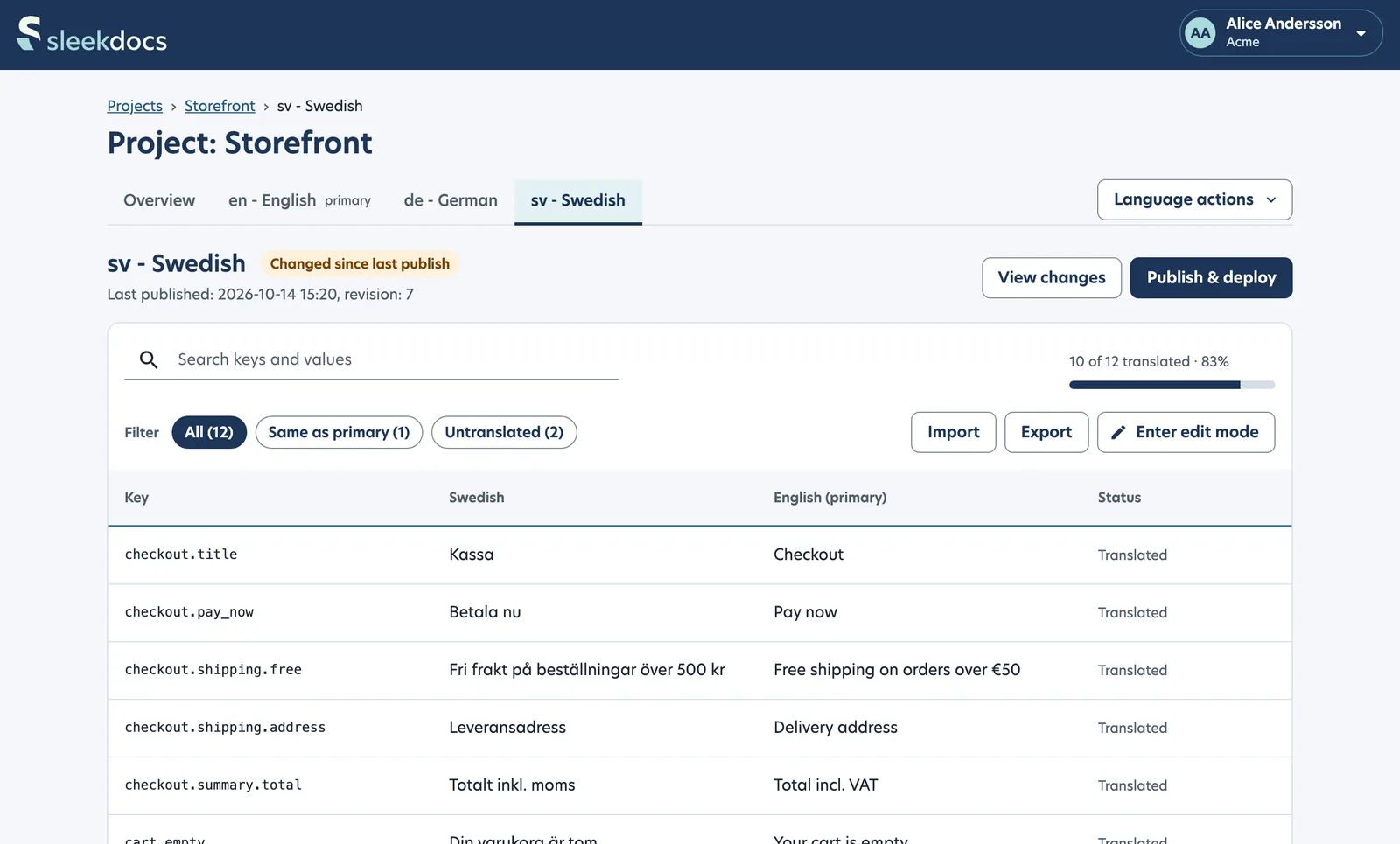Click the pencil icon in Enter edit mode

tap(1118, 432)
